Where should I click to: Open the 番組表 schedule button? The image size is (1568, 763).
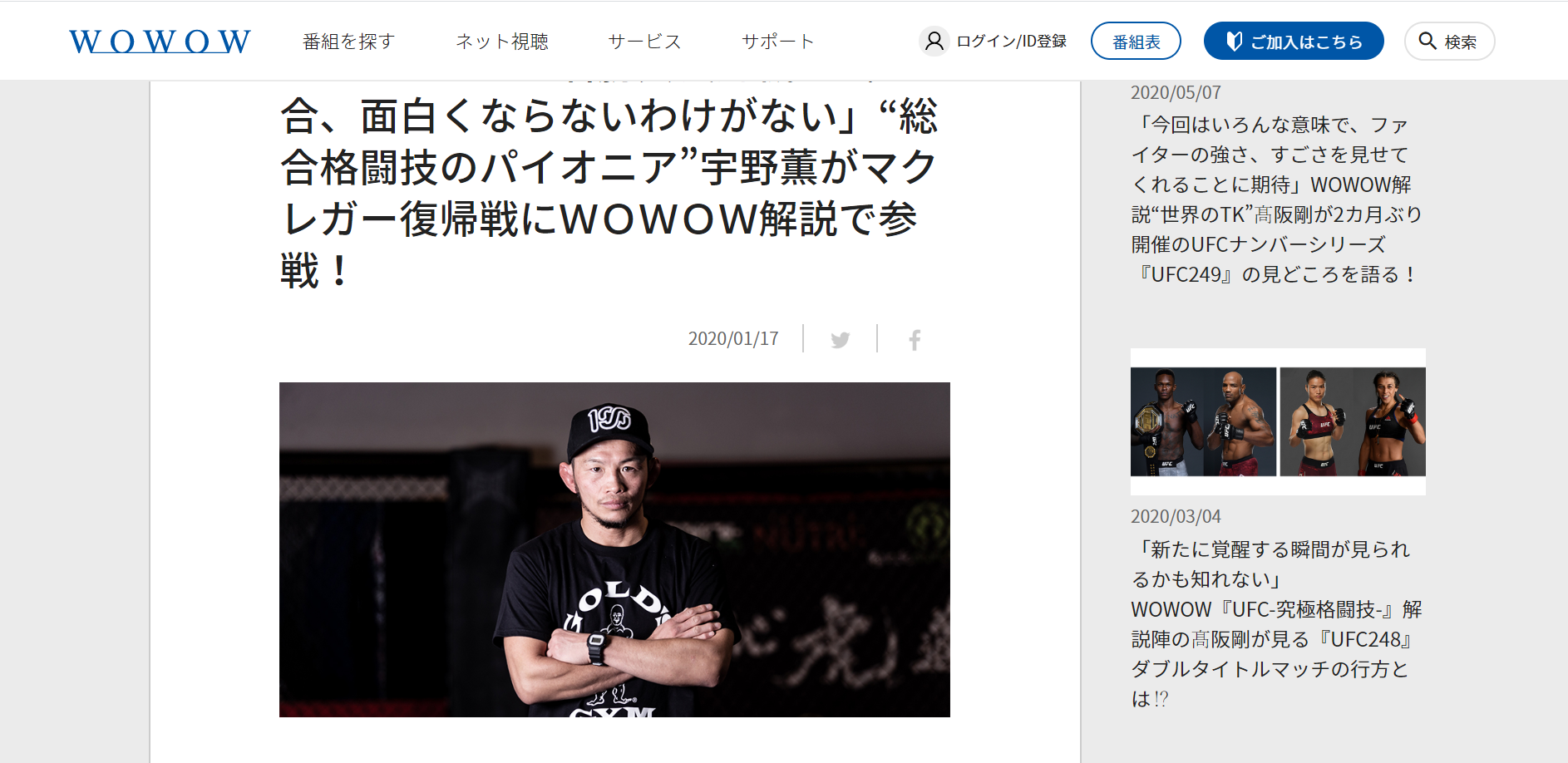pos(1136,41)
